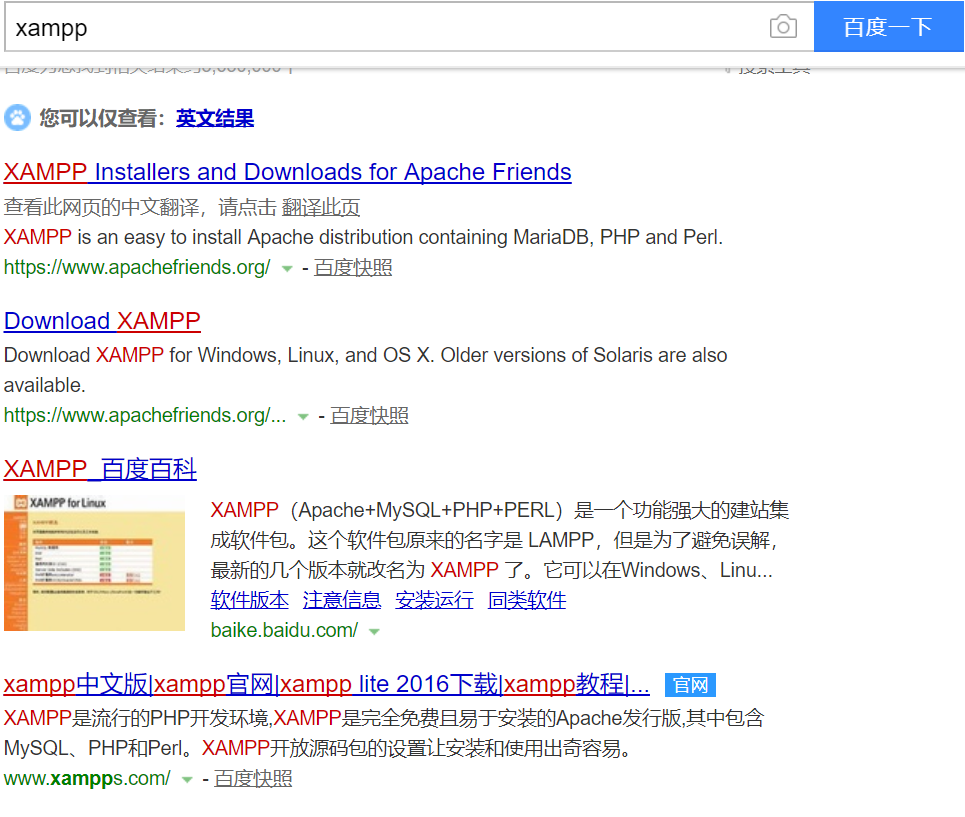The height and width of the screenshot is (817, 965).
Task: Open the https://www.apachefriends.org/ URL of the first result
Action: point(137,268)
